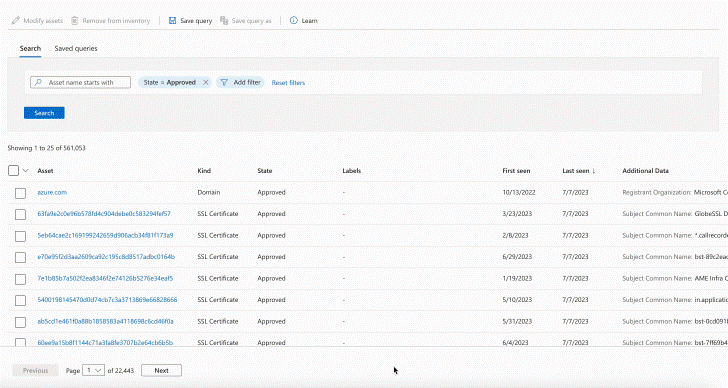Sort by the First seen column header
The height and width of the screenshot is (388, 728).
[516, 171]
